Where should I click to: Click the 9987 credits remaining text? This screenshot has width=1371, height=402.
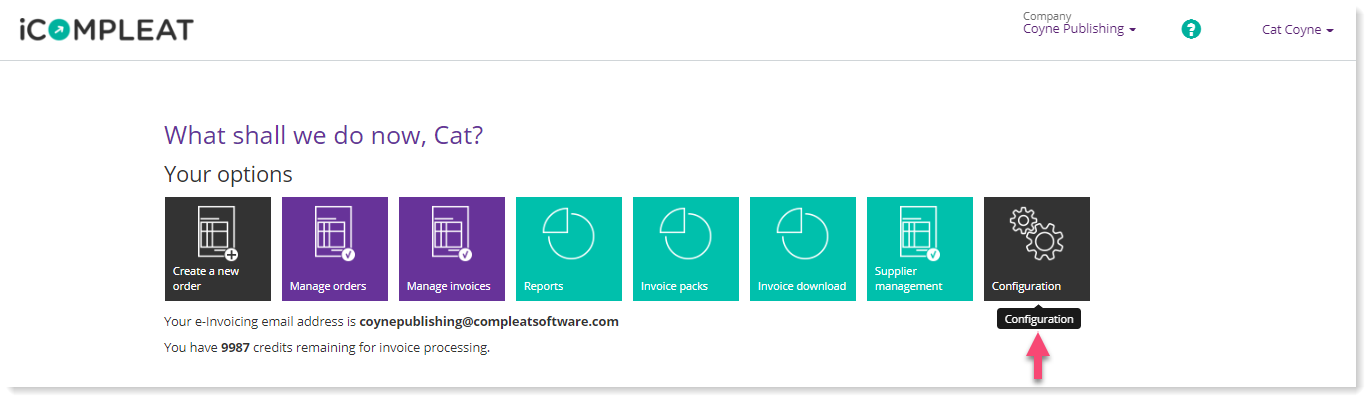click(x=327, y=348)
